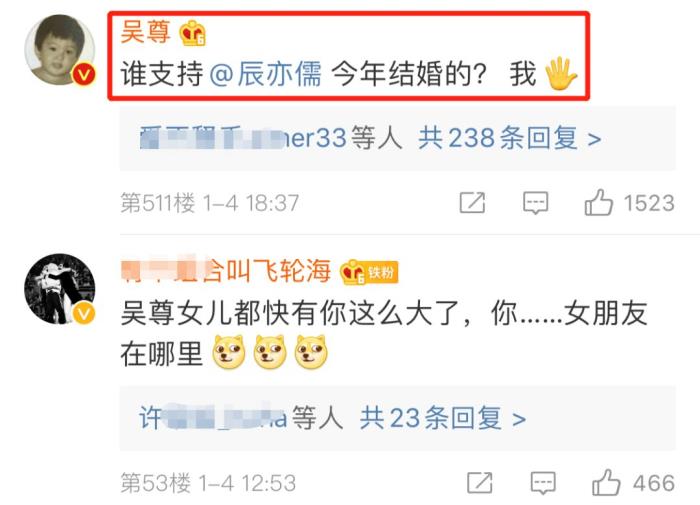This screenshot has width=700, height=505.
Task: Repost the floor 53 comment
Action: pos(480,483)
